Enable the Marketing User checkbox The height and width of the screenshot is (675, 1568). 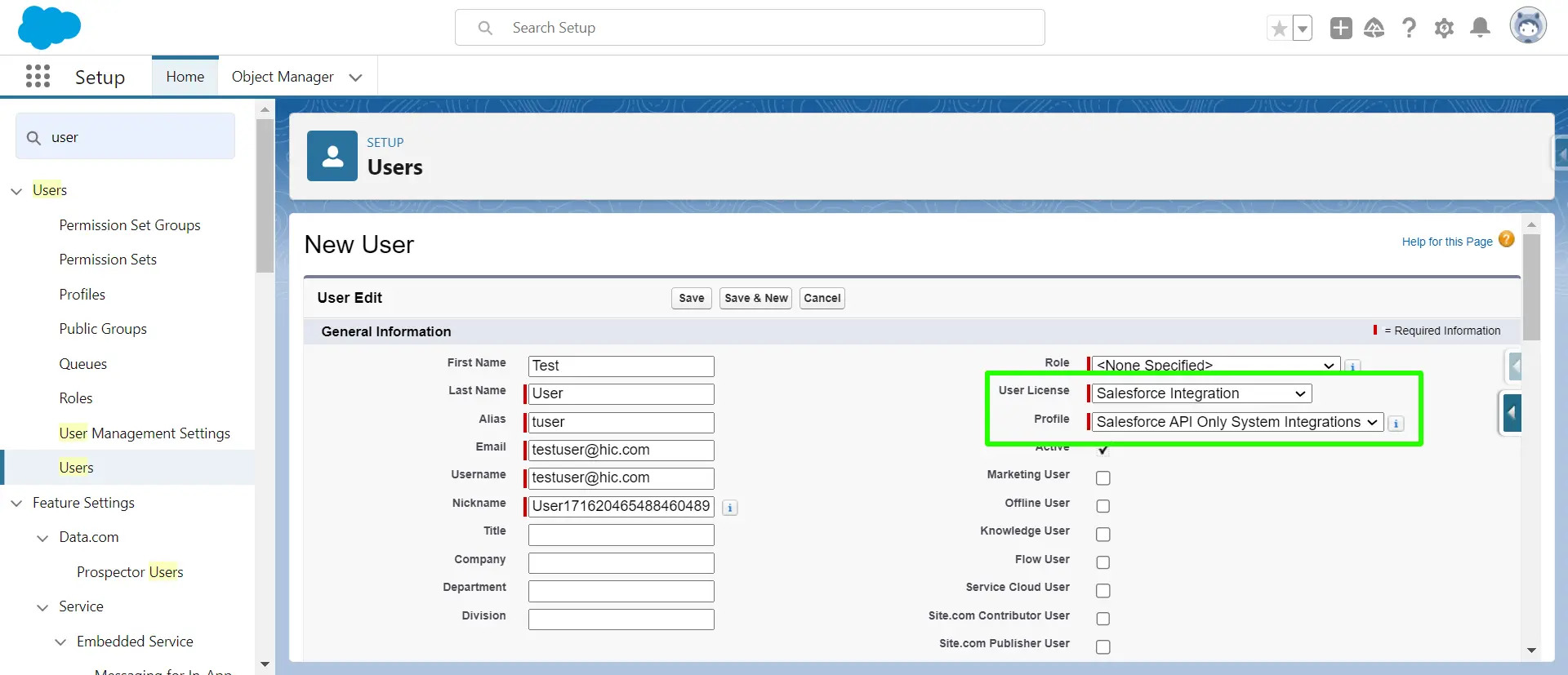(1102, 478)
